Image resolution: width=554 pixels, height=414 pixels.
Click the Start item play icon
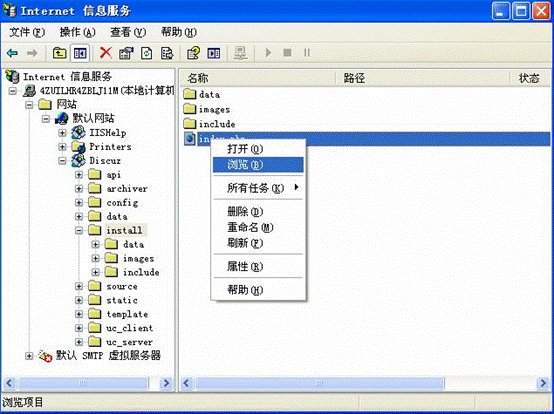(268, 53)
